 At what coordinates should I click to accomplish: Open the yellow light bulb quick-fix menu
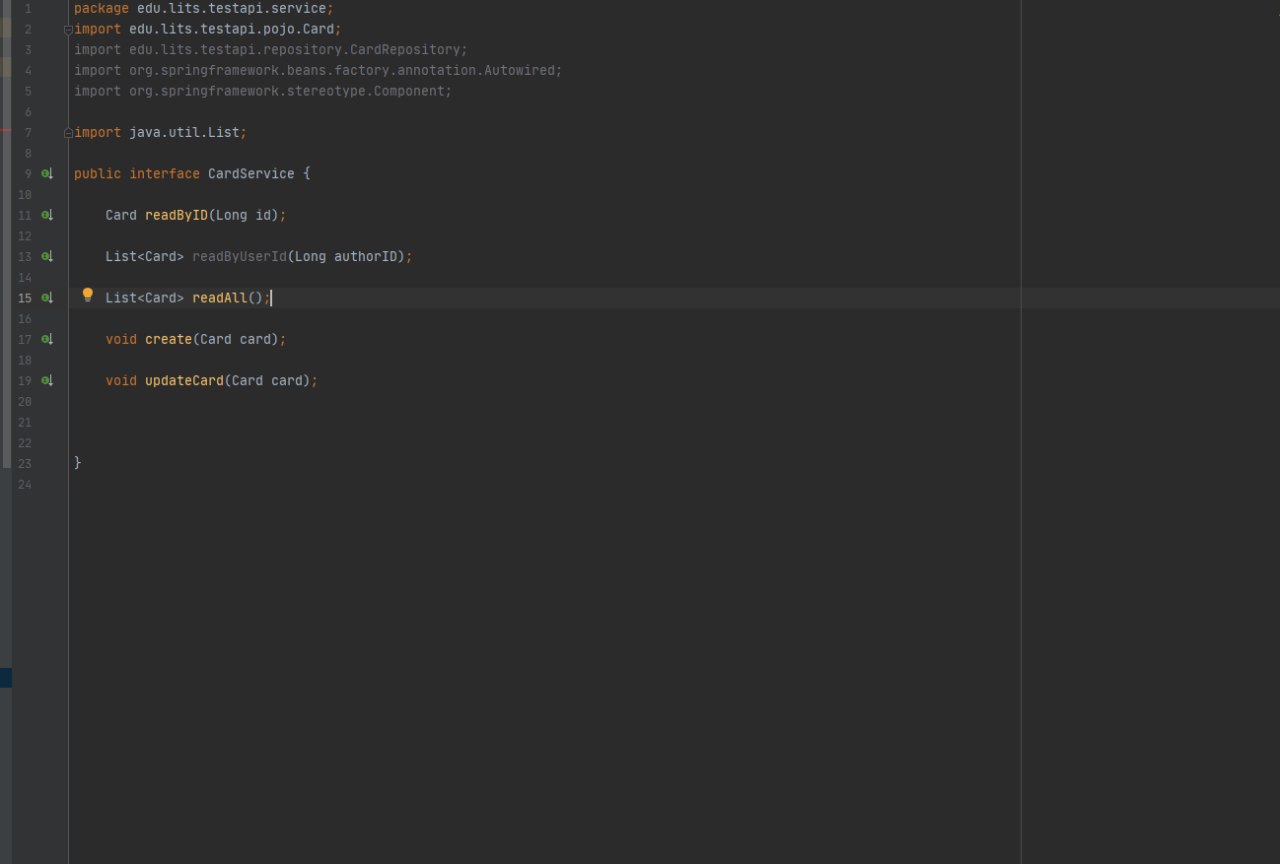pyautogui.click(x=87, y=295)
